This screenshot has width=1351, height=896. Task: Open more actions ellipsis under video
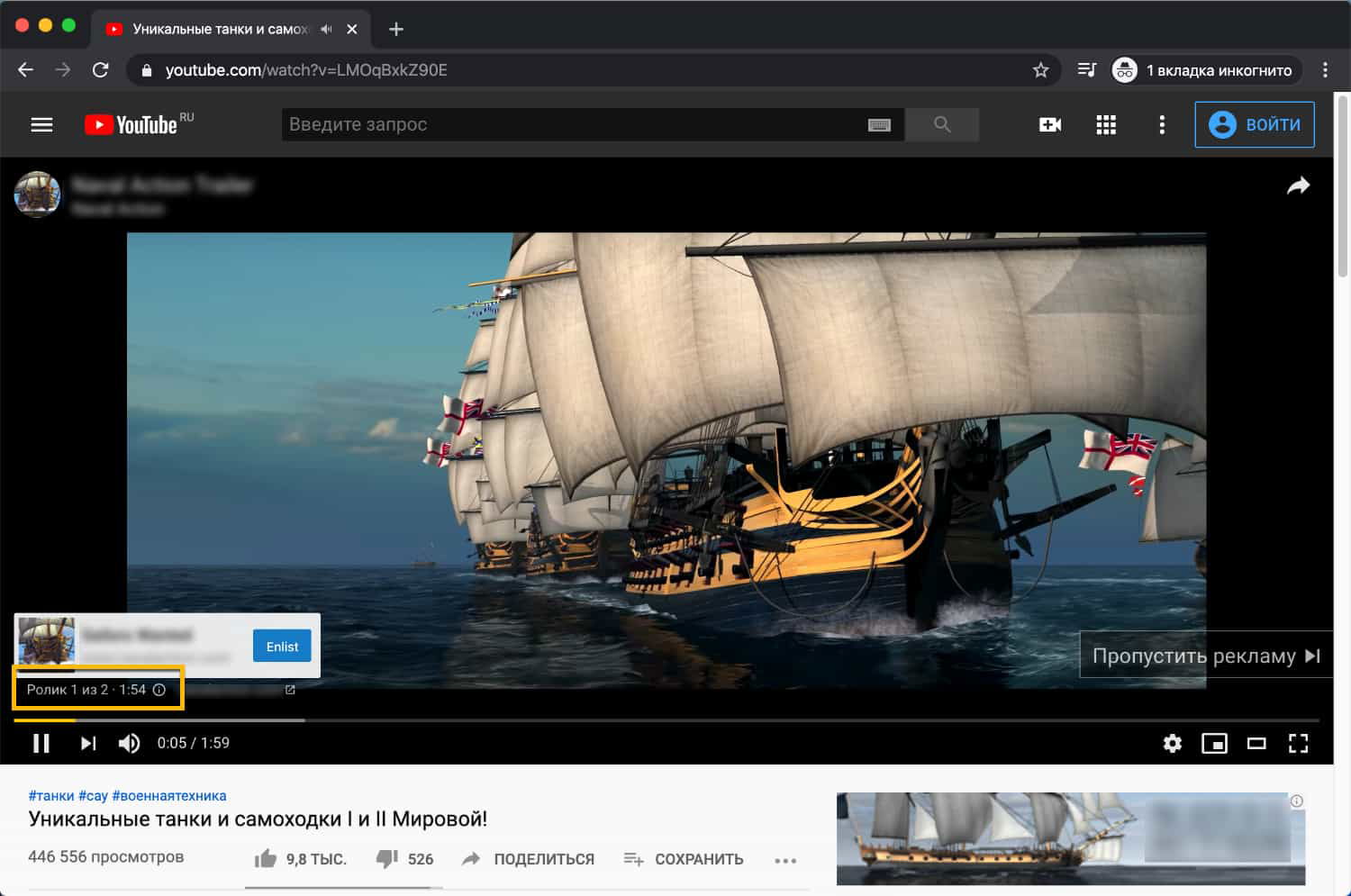(785, 860)
